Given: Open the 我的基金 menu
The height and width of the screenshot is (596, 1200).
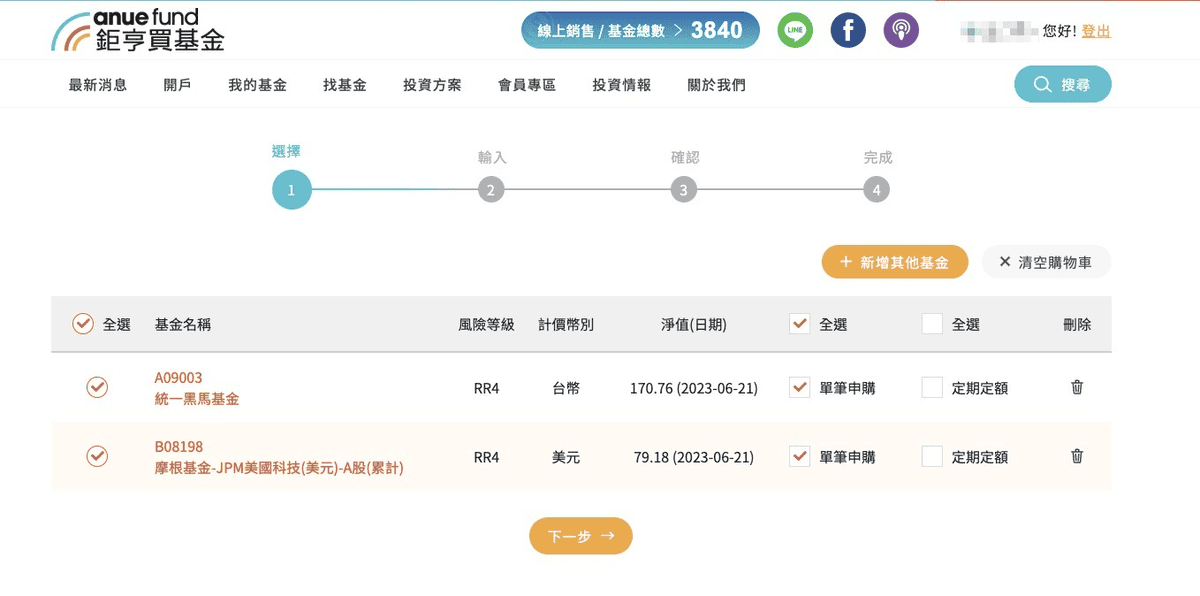Looking at the screenshot, I should pos(257,85).
